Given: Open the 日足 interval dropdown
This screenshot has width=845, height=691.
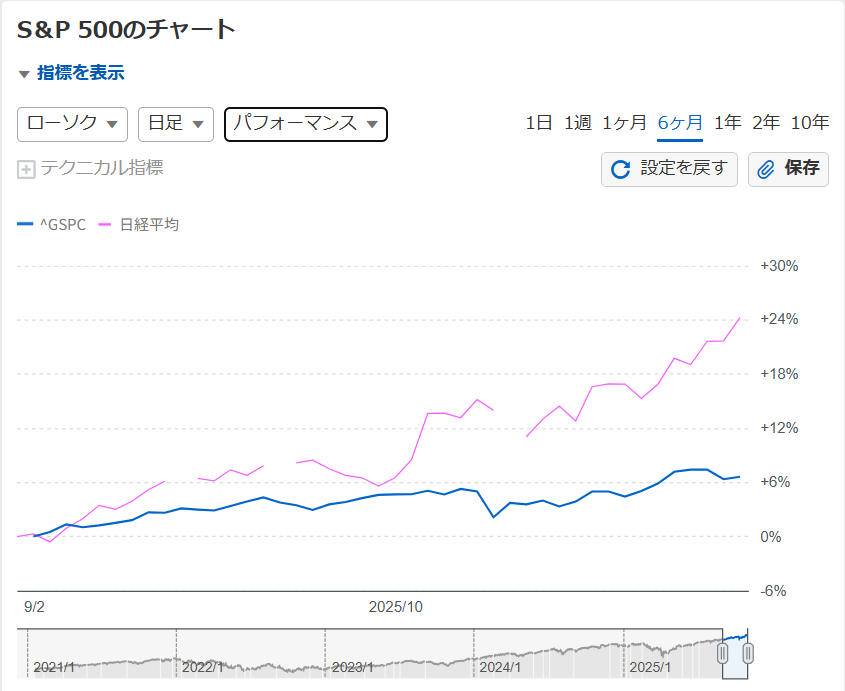Looking at the screenshot, I should (x=175, y=124).
